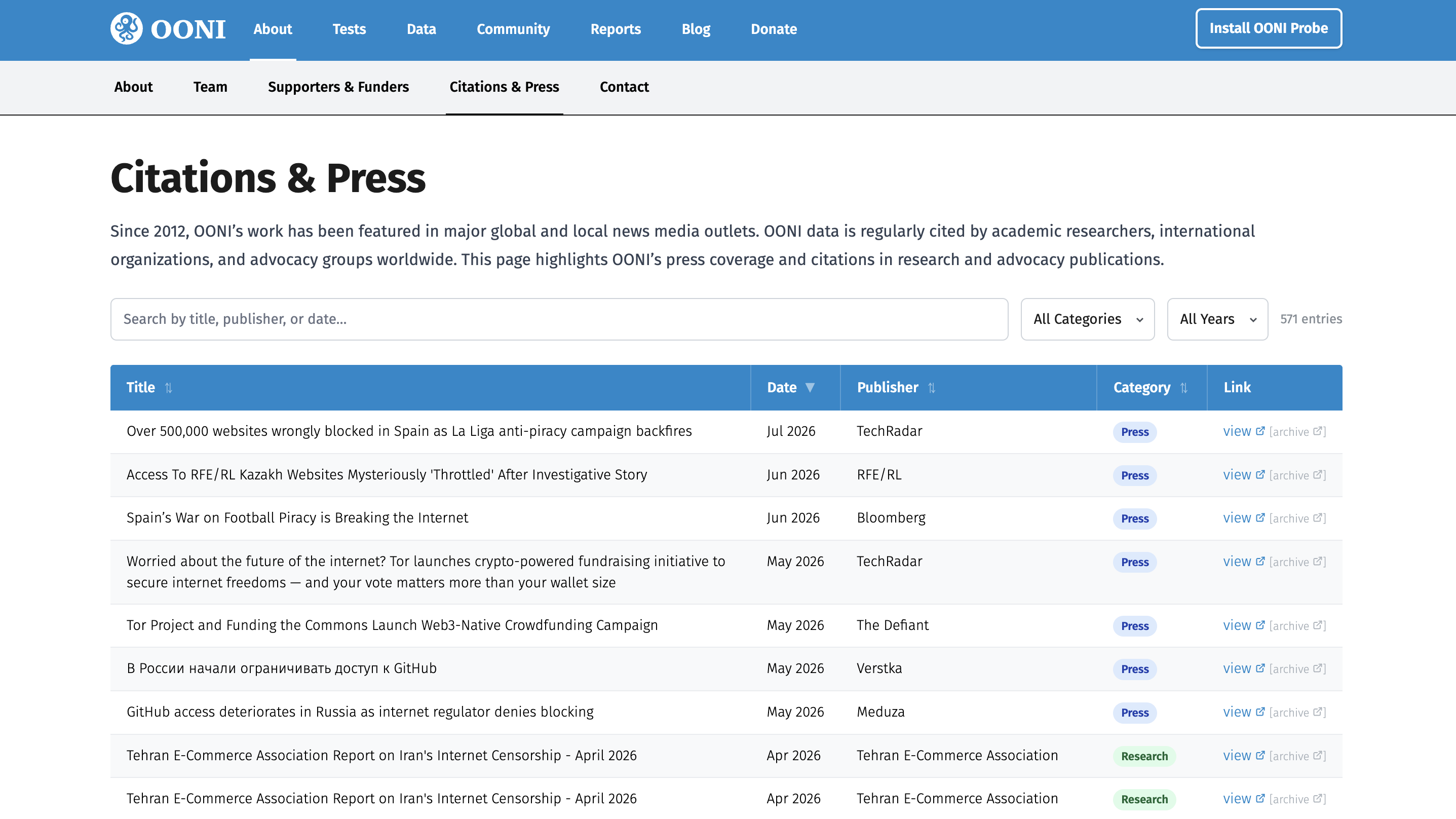
Task: Click the Category column header
Action: click(1152, 387)
